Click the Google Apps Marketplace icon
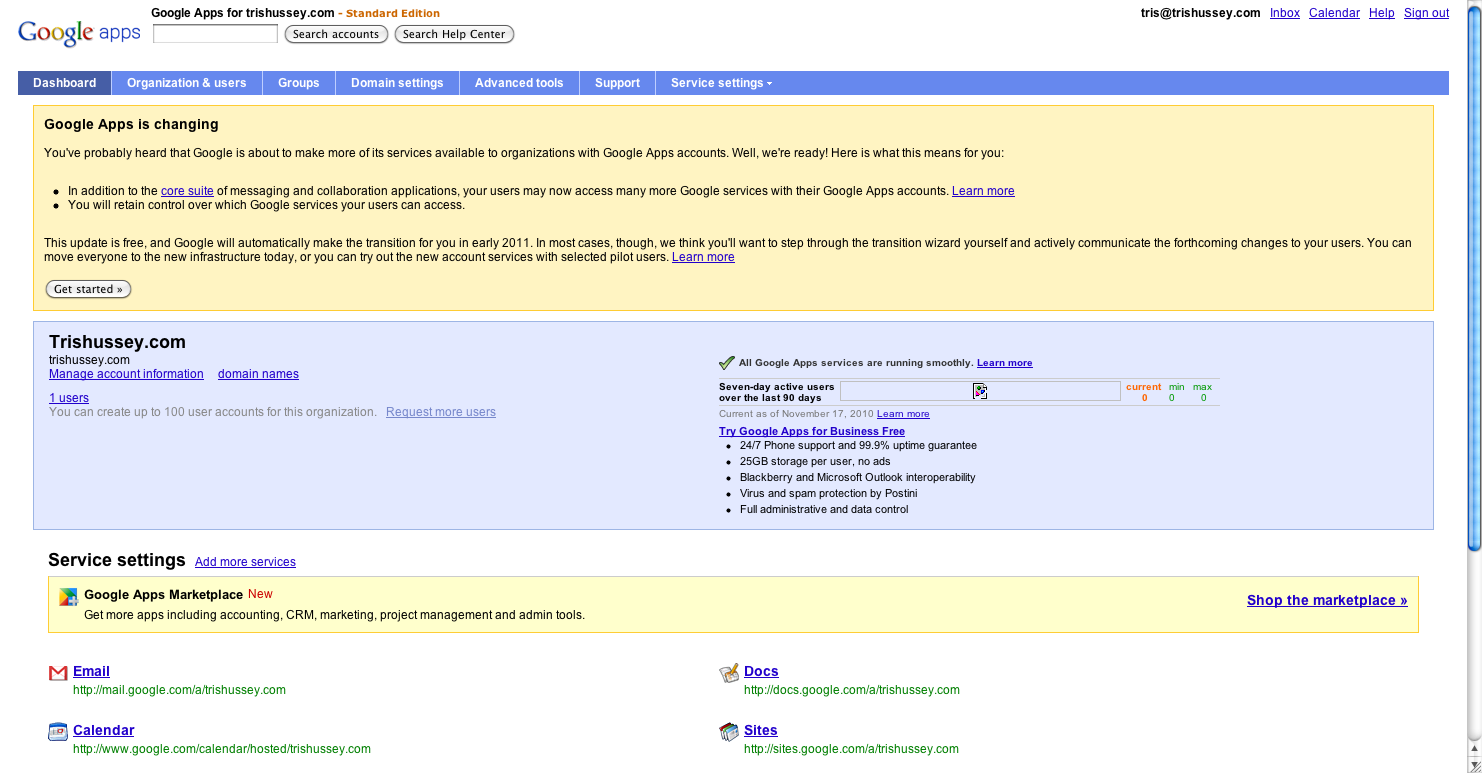Viewport: 1482px width, 773px height. (x=68, y=597)
